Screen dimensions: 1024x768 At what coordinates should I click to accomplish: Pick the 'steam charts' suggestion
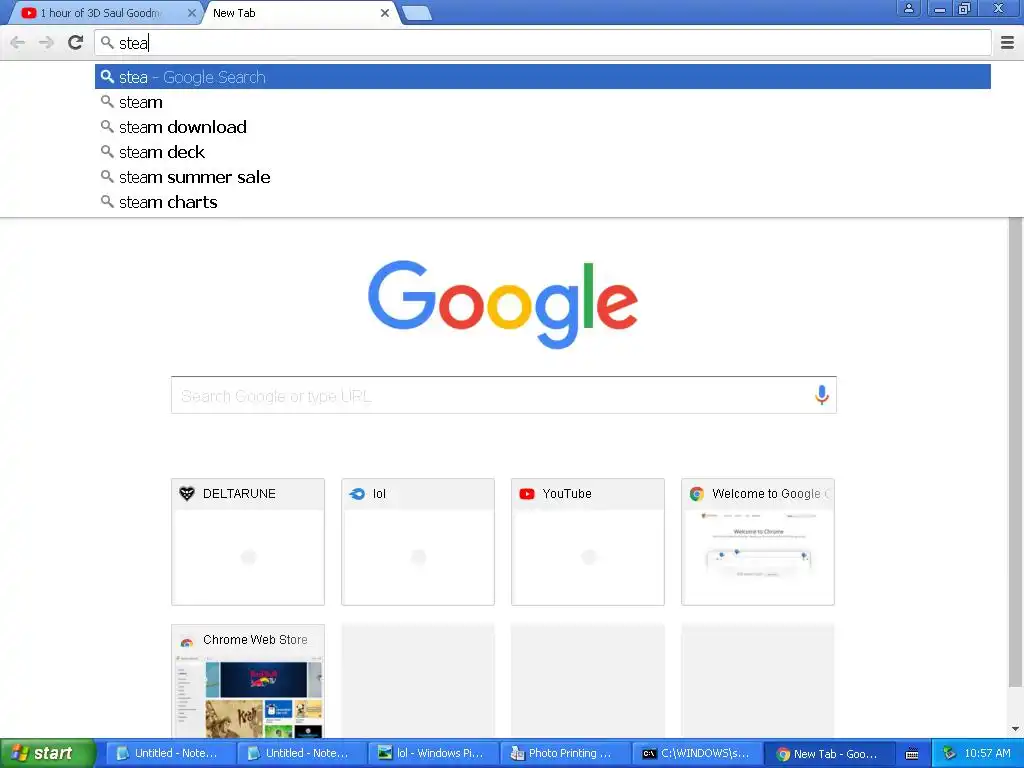point(543,202)
